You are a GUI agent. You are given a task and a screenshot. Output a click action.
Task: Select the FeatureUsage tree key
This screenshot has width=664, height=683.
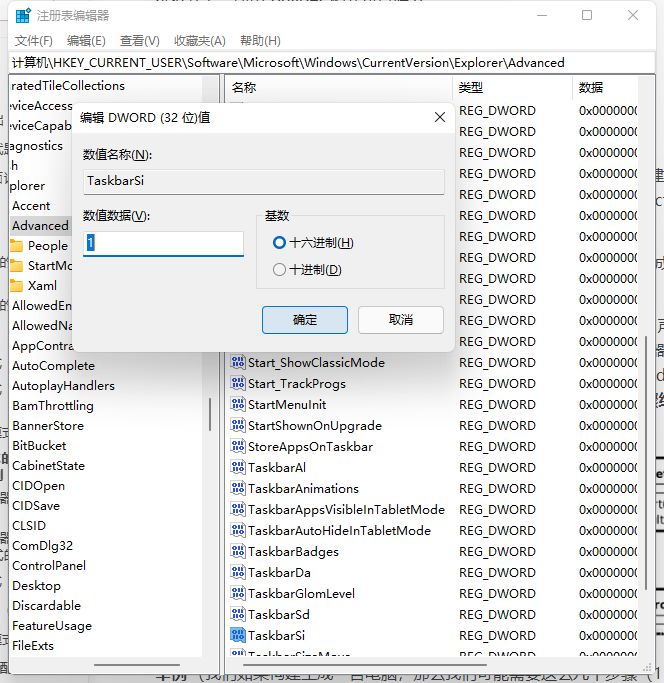point(52,626)
